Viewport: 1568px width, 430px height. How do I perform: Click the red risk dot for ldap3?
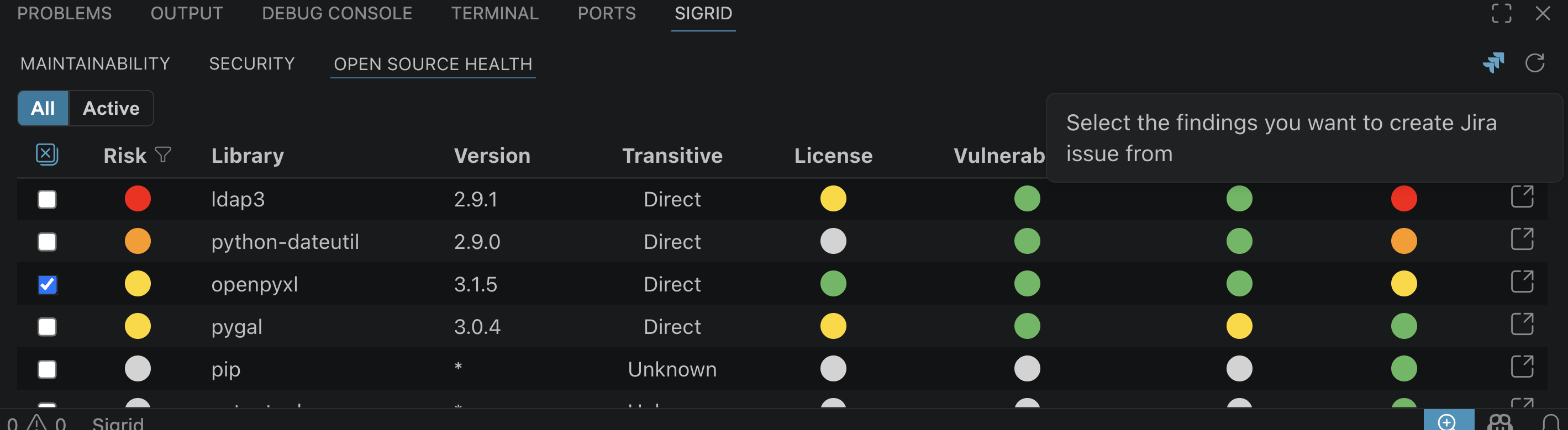(138, 199)
